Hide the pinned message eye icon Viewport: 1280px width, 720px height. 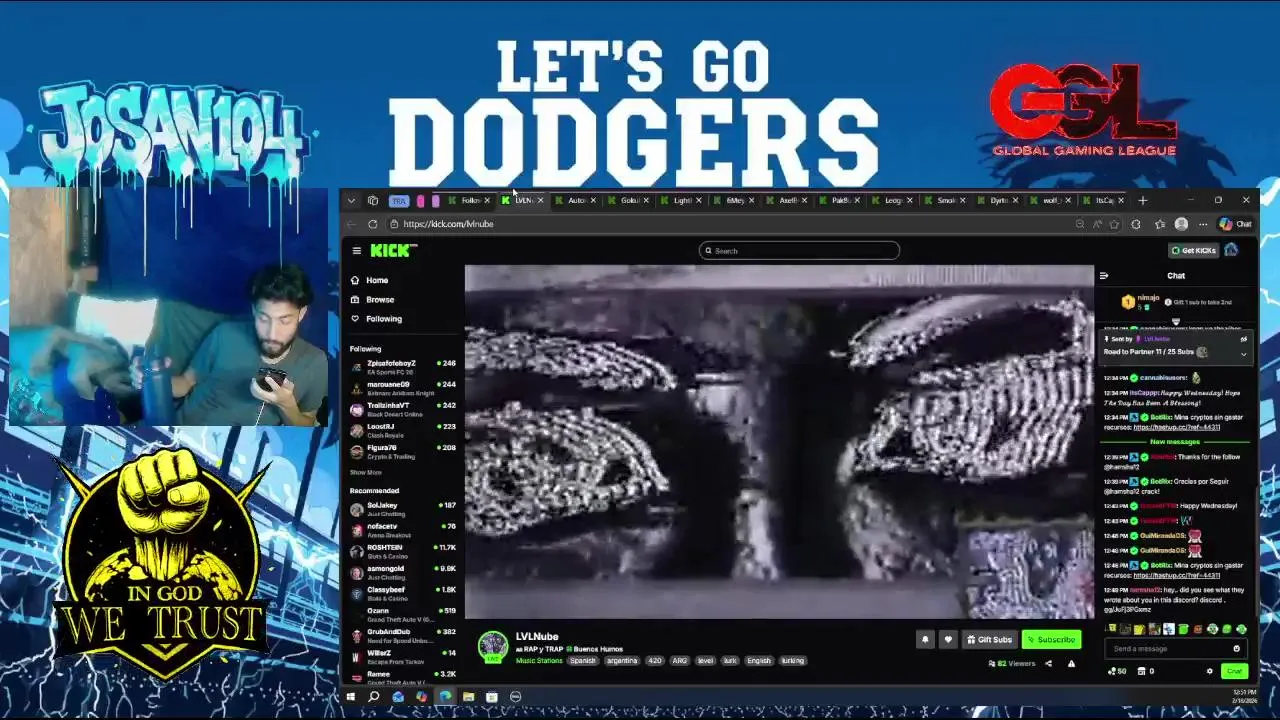tap(1244, 339)
